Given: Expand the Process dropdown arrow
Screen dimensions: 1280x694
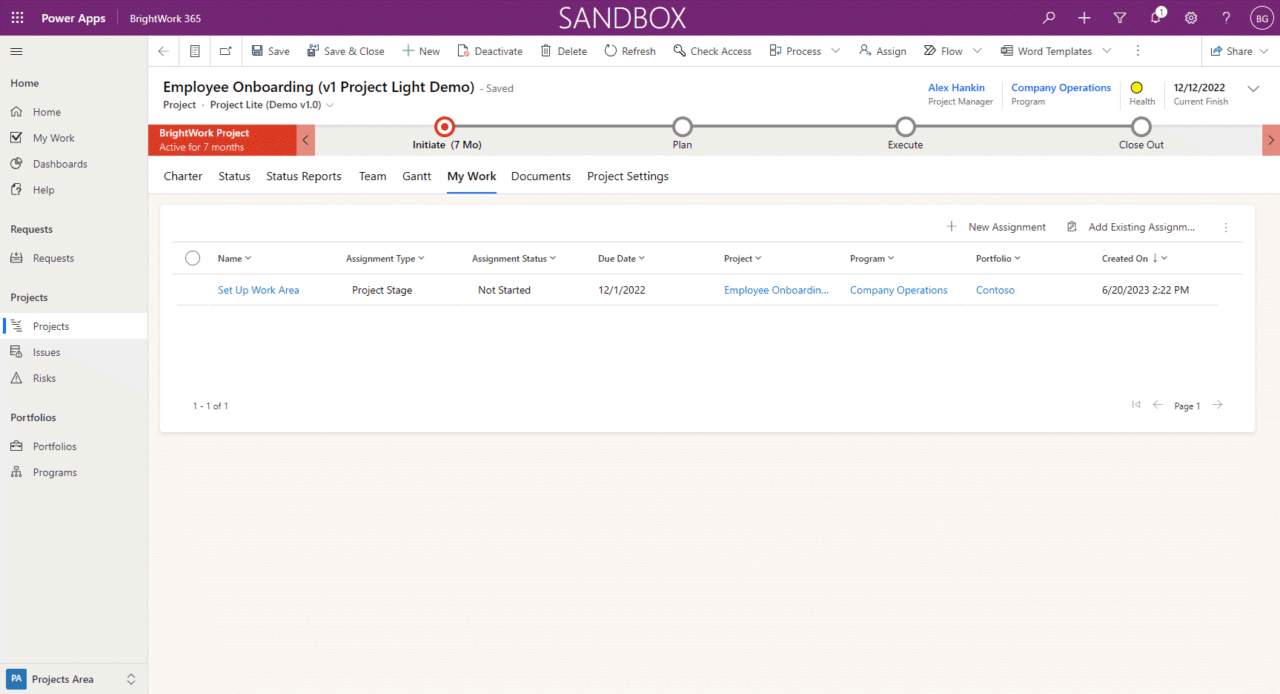Looking at the screenshot, I should [x=836, y=51].
